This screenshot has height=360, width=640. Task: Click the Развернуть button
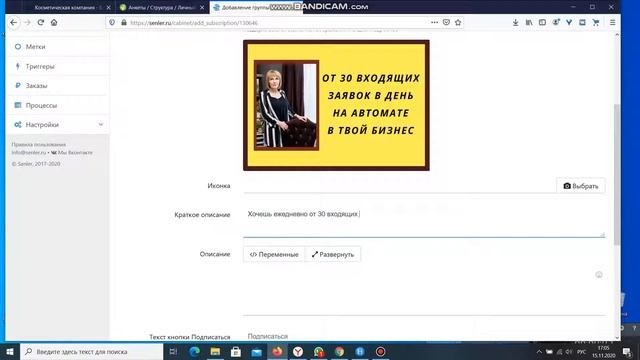coord(333,254)
